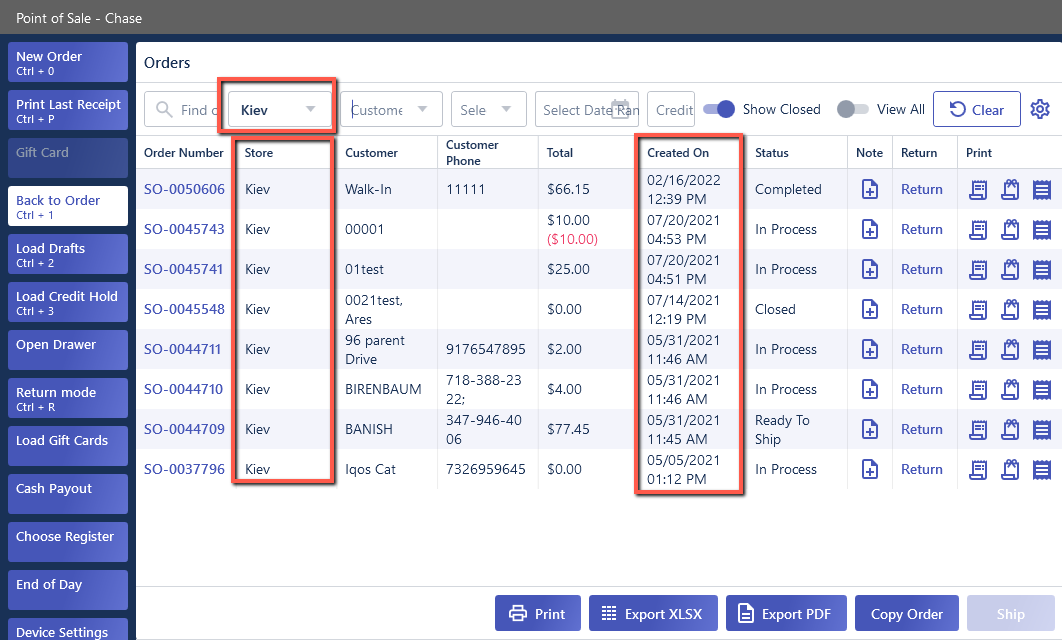Add a note to order SO-0045741

point(870,270)
